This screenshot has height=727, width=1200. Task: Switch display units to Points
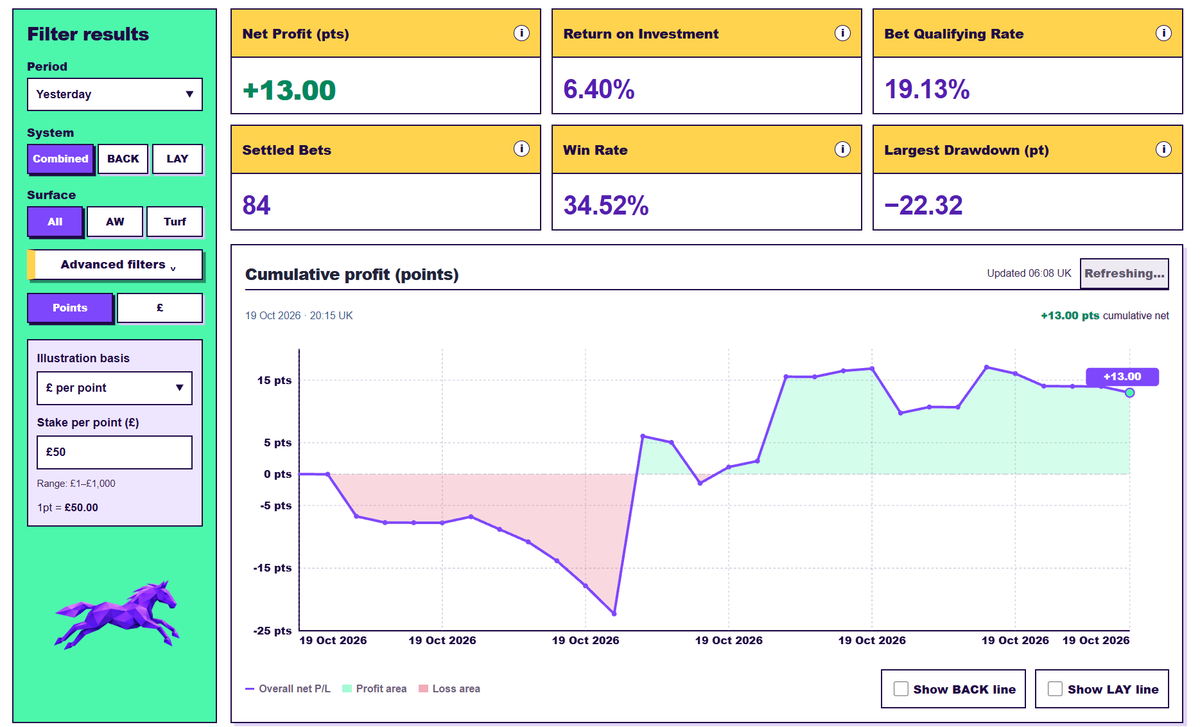point(69,308)
